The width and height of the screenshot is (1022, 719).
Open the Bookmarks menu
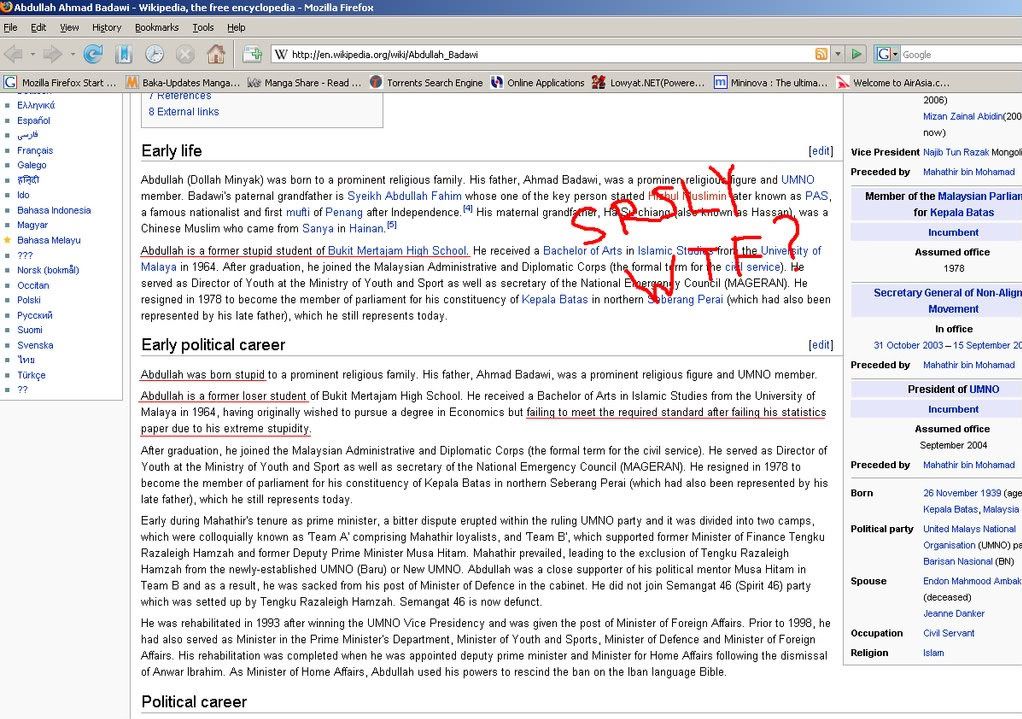click(155, 27)
